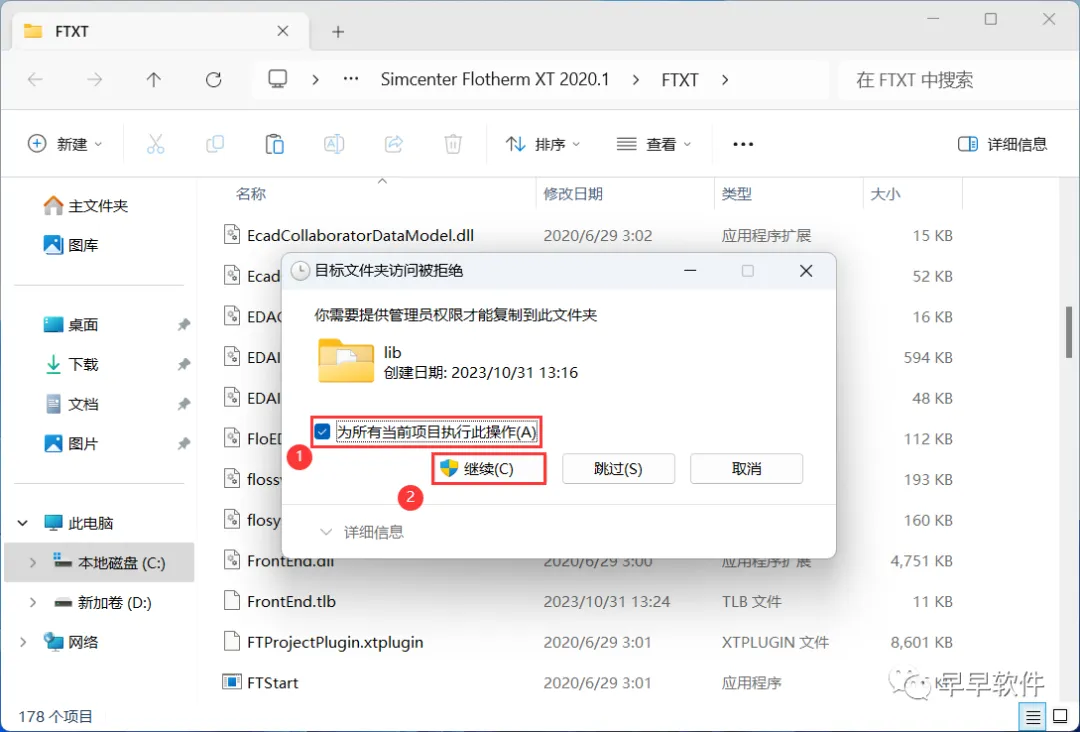Open 图库 in the sidebar
Image resolution: width=1080 pixels, height=732 pixels.
(72, 244)
